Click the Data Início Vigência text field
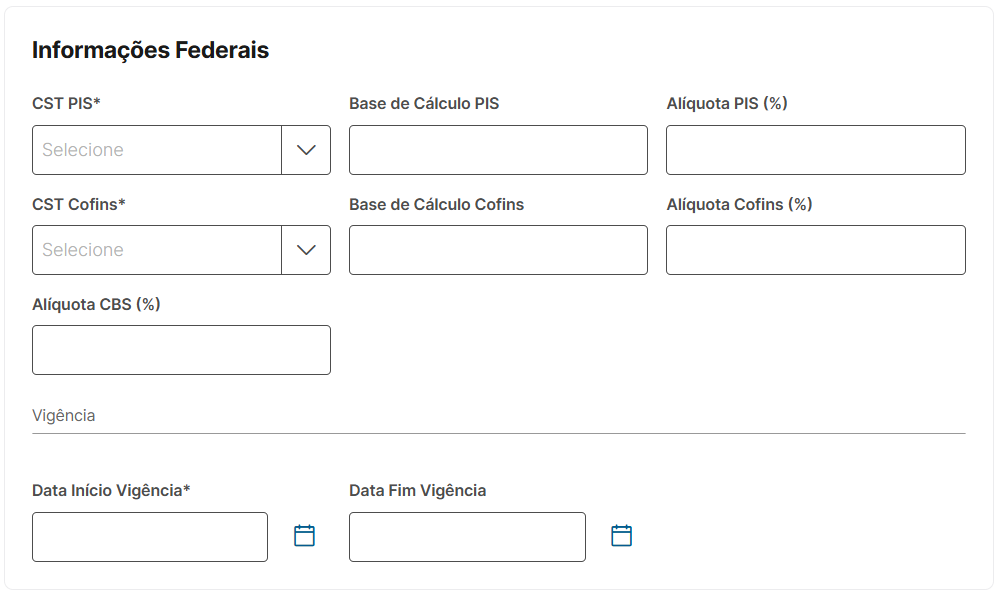Image resolution: width=995 pixels, height=597 pixels. (x=150, y=537)
